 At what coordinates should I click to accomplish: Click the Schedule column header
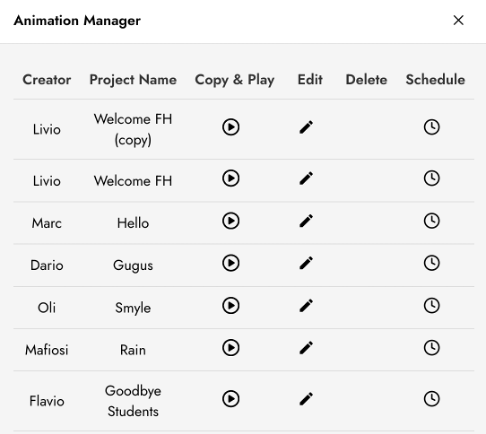435,80
